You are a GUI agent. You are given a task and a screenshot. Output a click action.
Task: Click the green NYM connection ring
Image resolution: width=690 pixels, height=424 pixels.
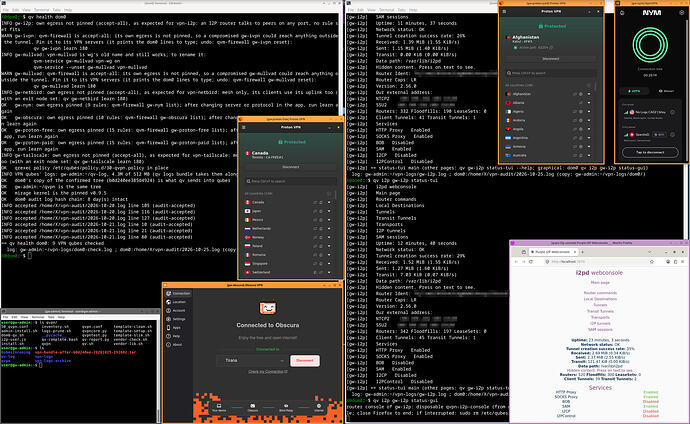pyautogui.click(x=650, y=44)
